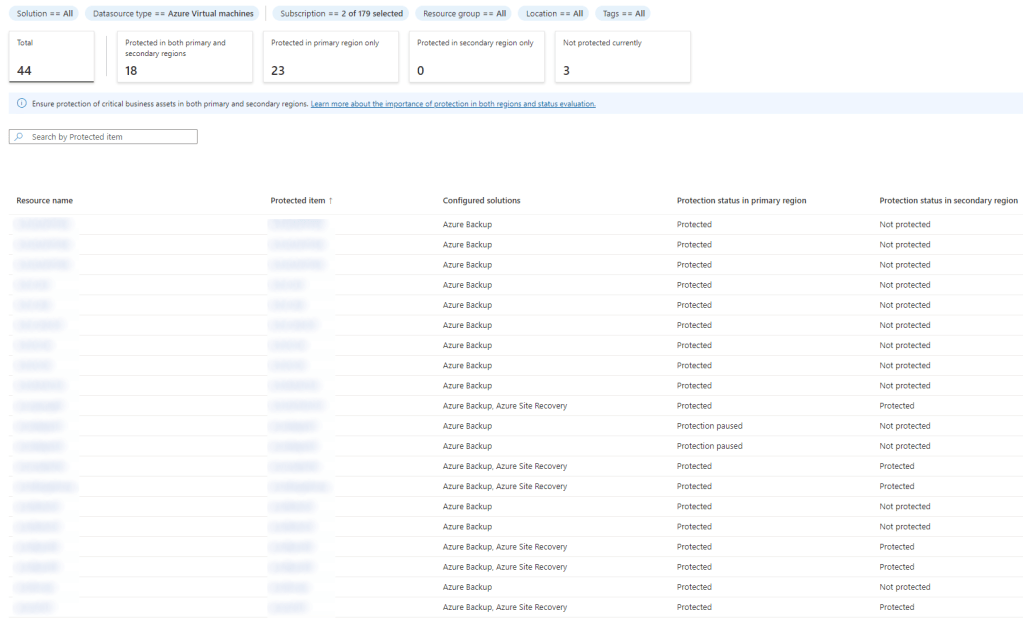Click the Protection status in primary region header
1023x620 pixels.
741,201
